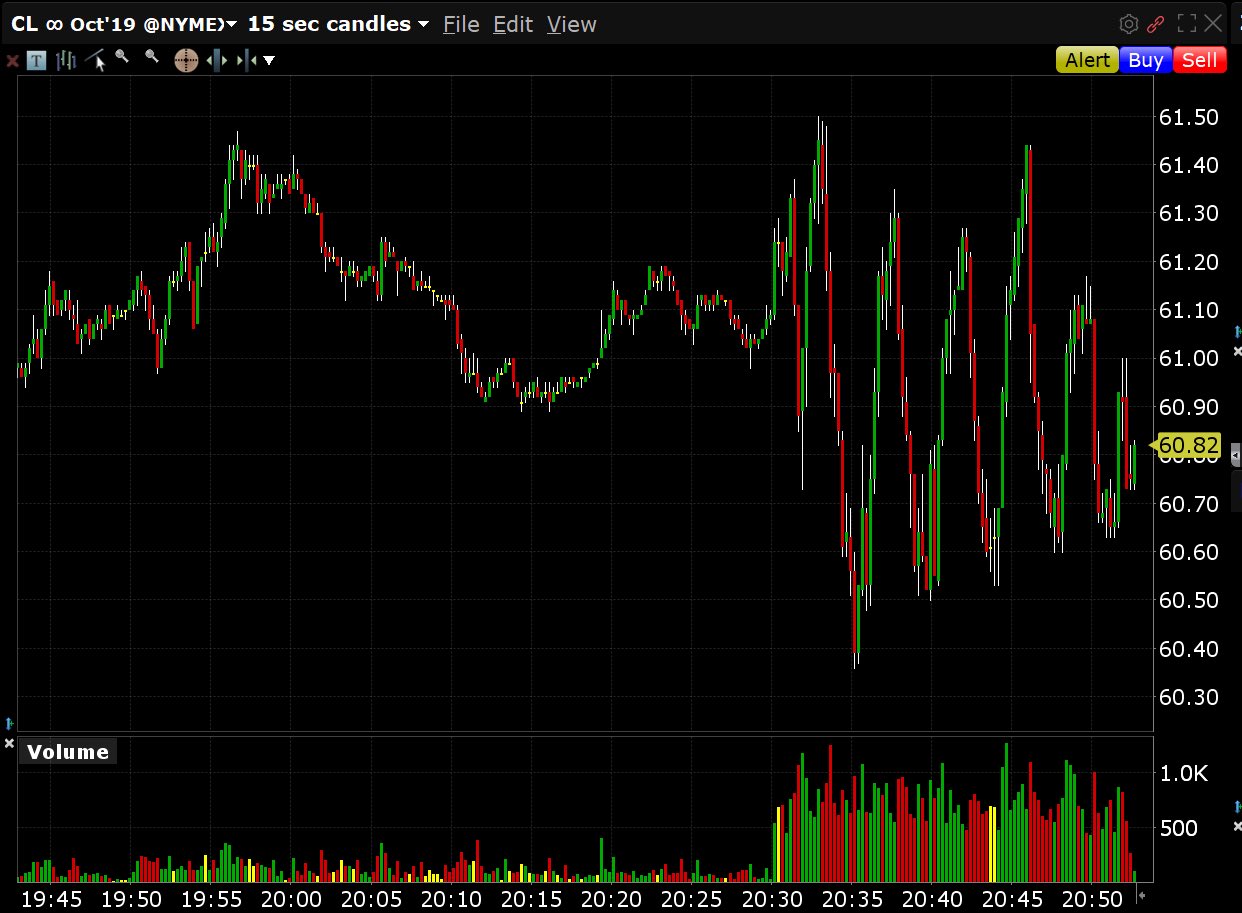Screen dimensions: 1242x913
Task: Click the 20:00 time axis label
Action: [291, 899]
